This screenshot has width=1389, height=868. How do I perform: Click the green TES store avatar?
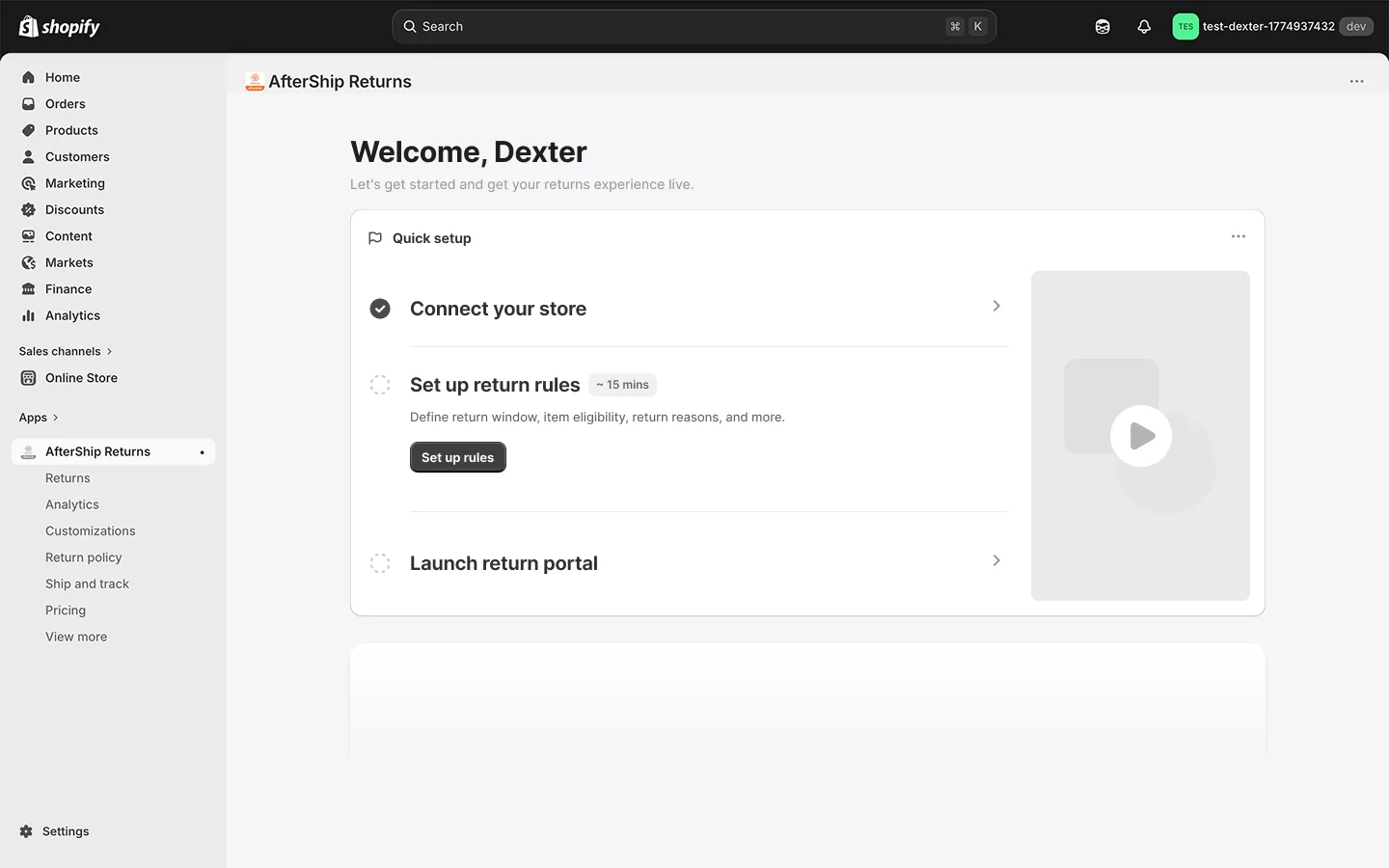(x=1185, y=27)
